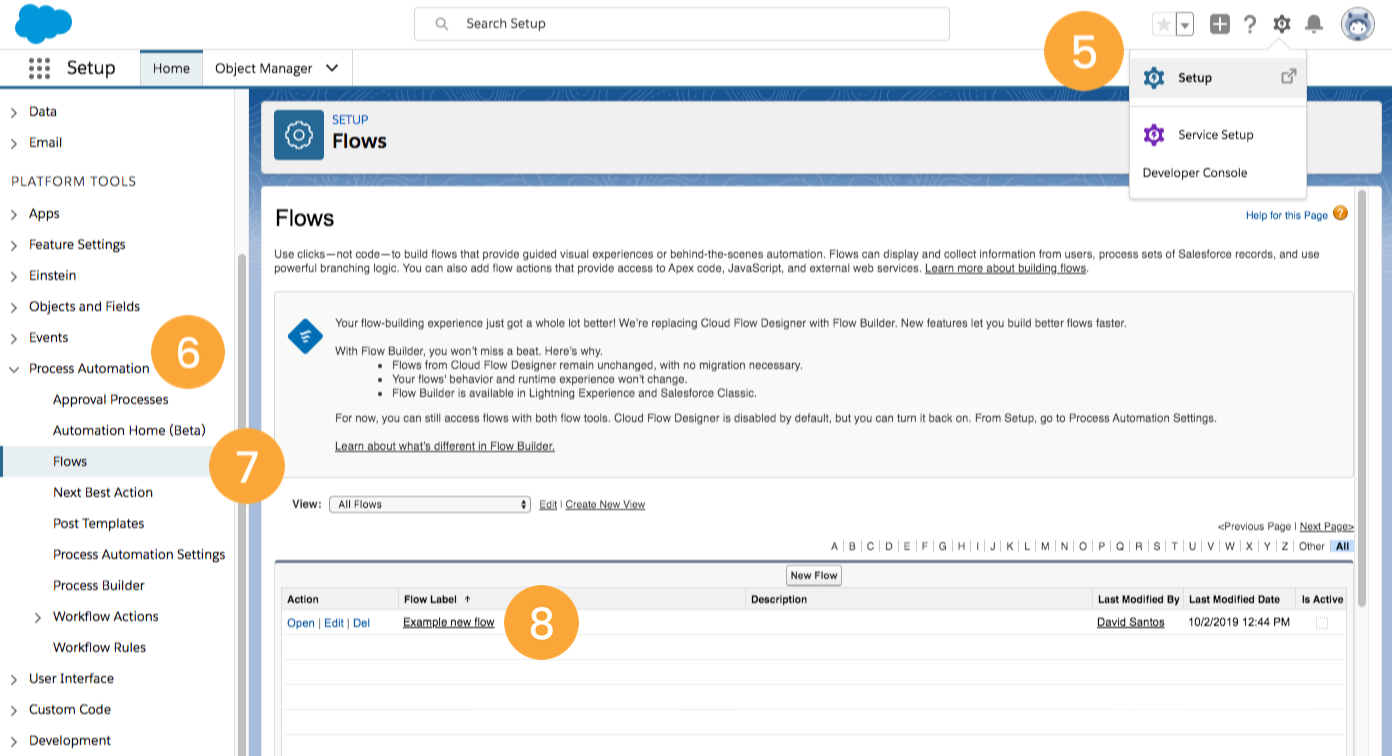Click the global actions plus icon
1392x756 pixels.
tap(1219, 24)
